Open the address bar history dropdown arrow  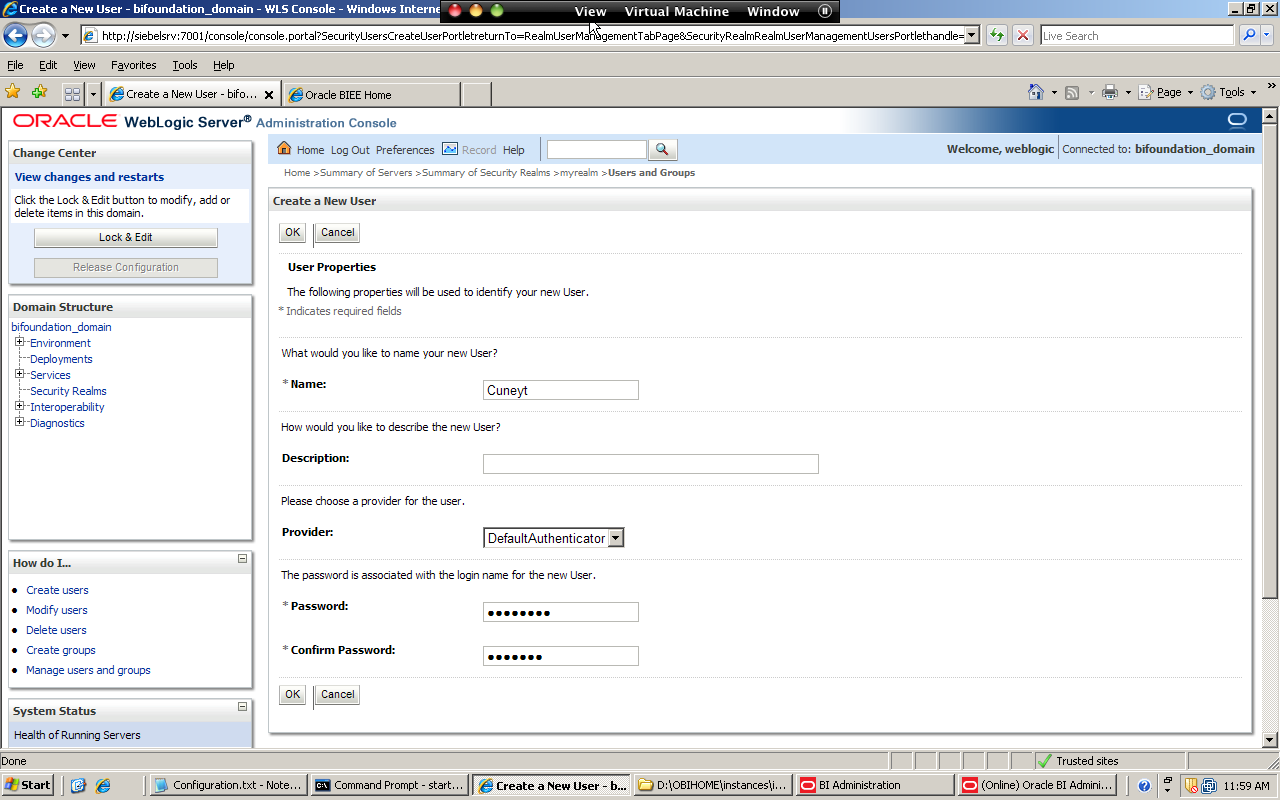[x=971, y=35]
